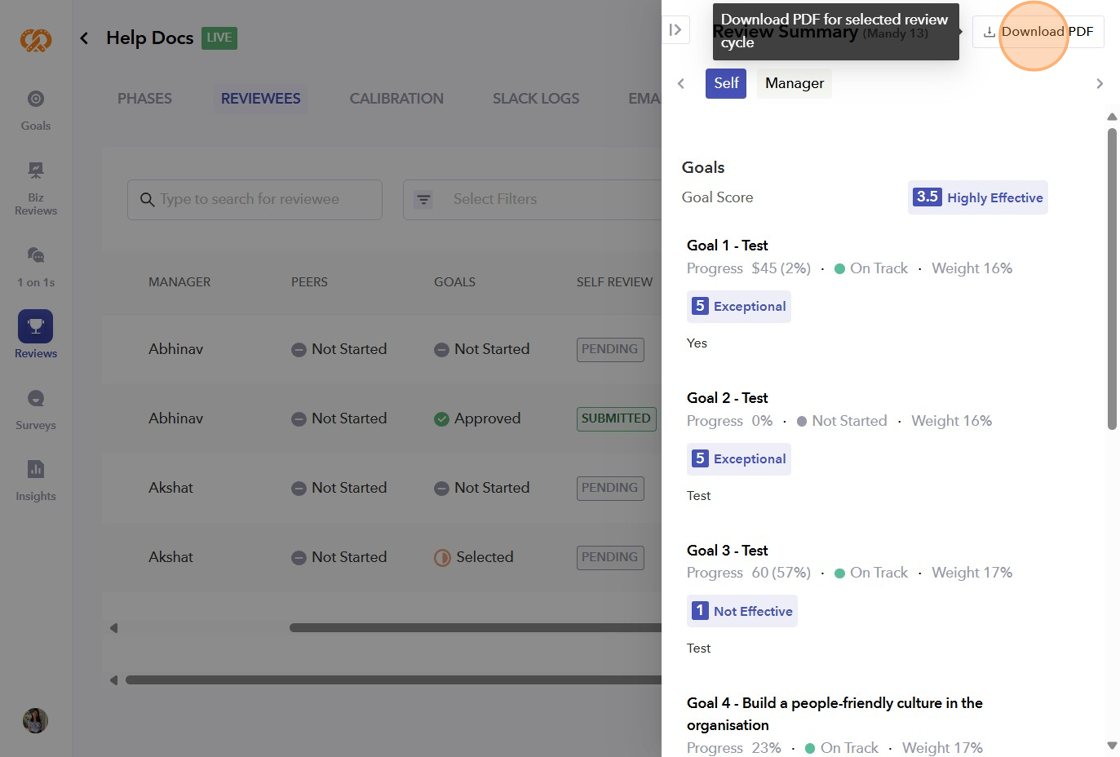The image size is (1120, 757).
Task: Click the filter lines icon
Action: (x=424, y=199)
